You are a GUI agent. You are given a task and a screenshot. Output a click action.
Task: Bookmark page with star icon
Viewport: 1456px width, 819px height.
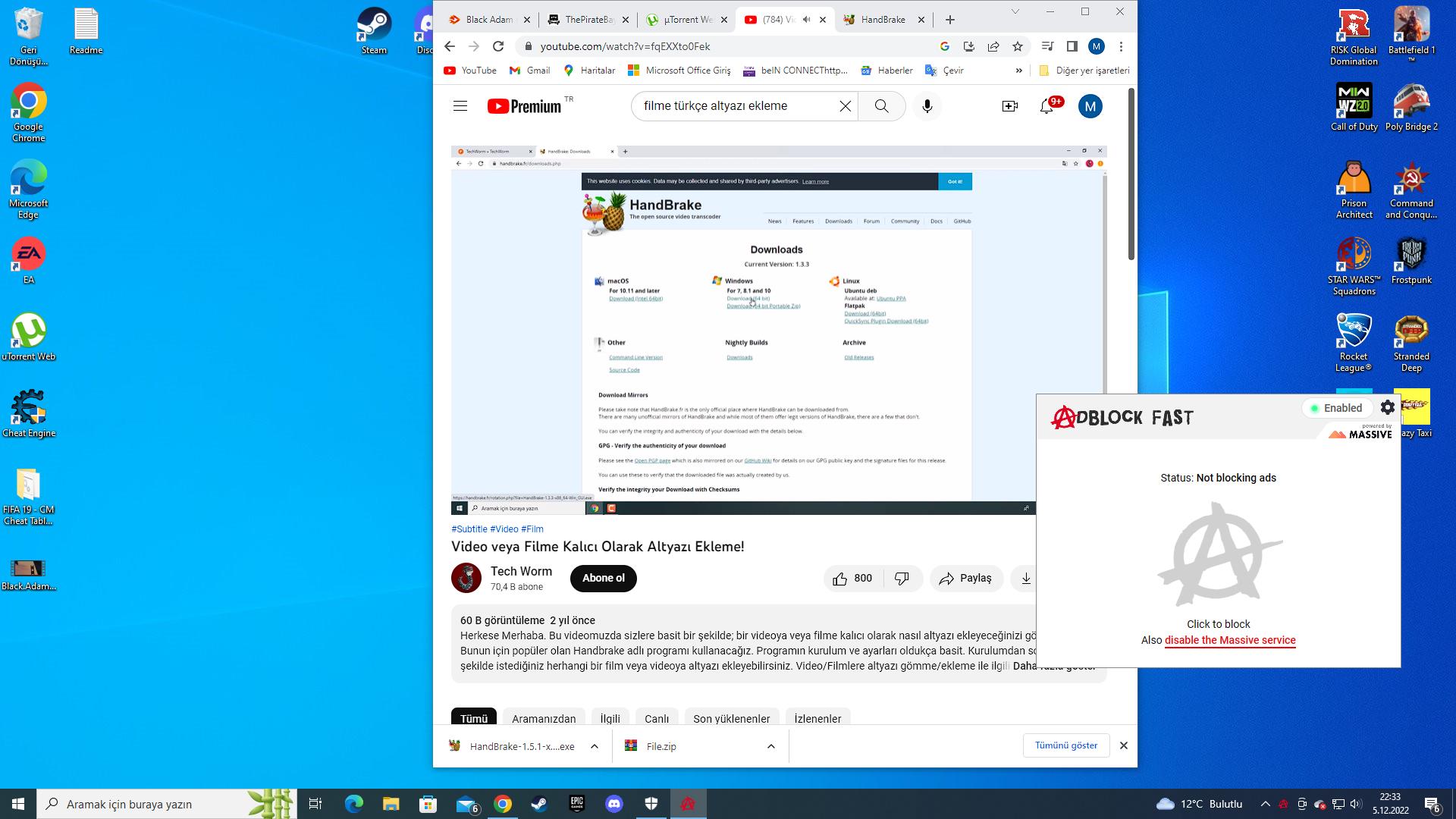pos(1018,46)
